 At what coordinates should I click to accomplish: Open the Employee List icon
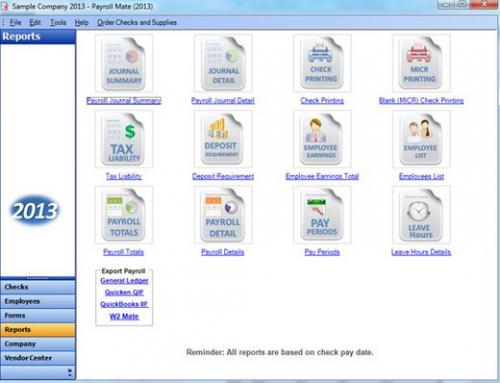point(421,139)
